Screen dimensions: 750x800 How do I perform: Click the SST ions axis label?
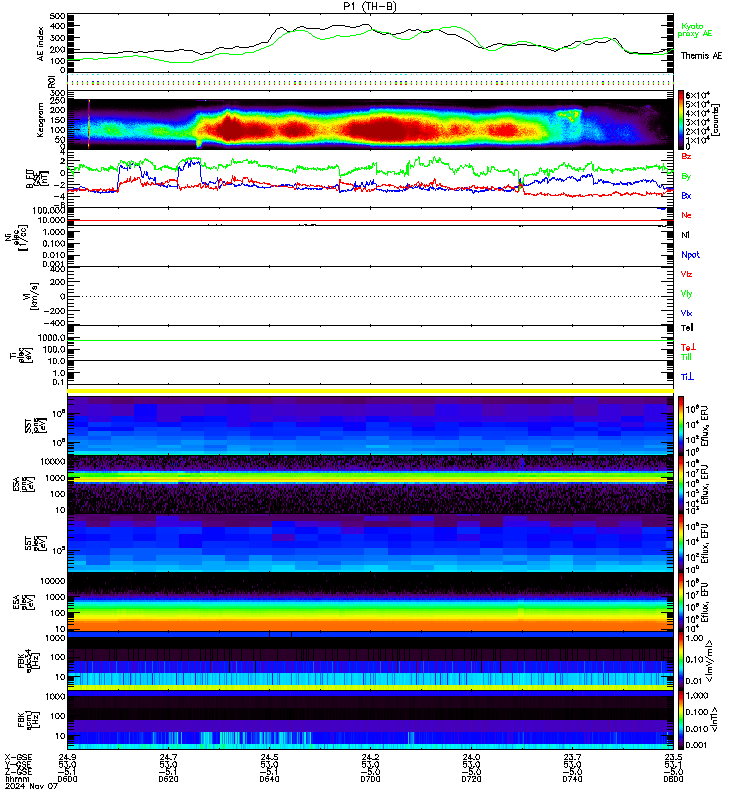35,424
